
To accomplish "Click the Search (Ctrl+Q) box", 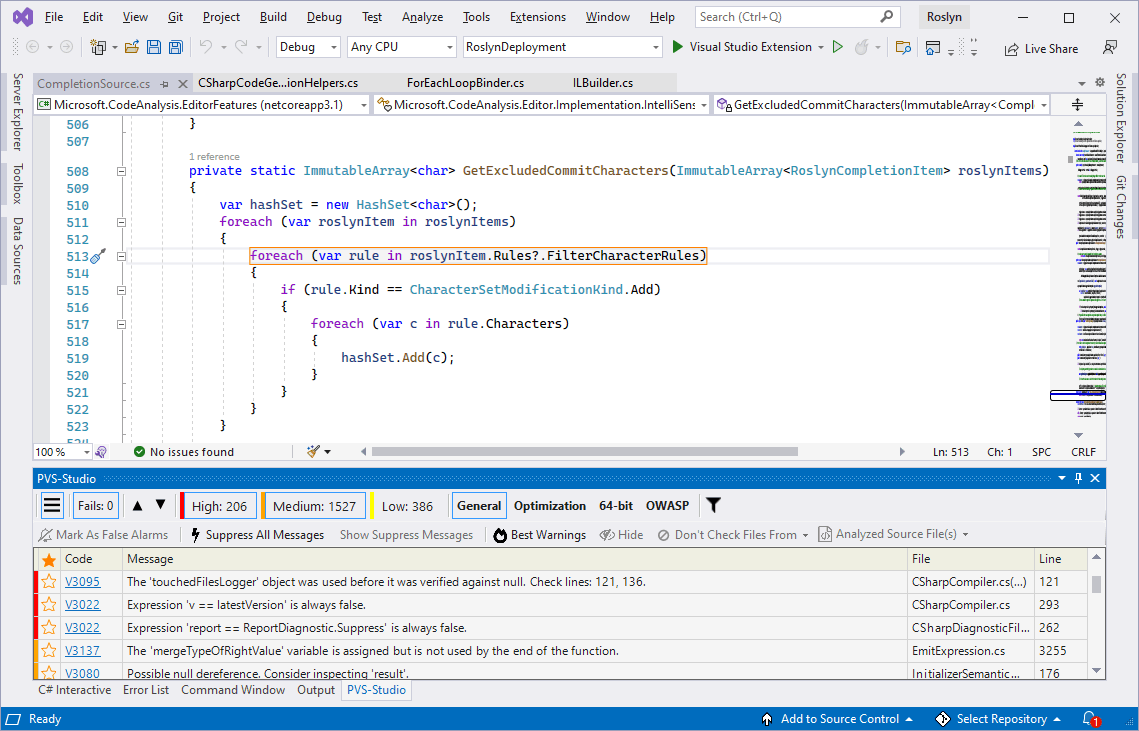I will pyautogui.click(x=797, y=17).
